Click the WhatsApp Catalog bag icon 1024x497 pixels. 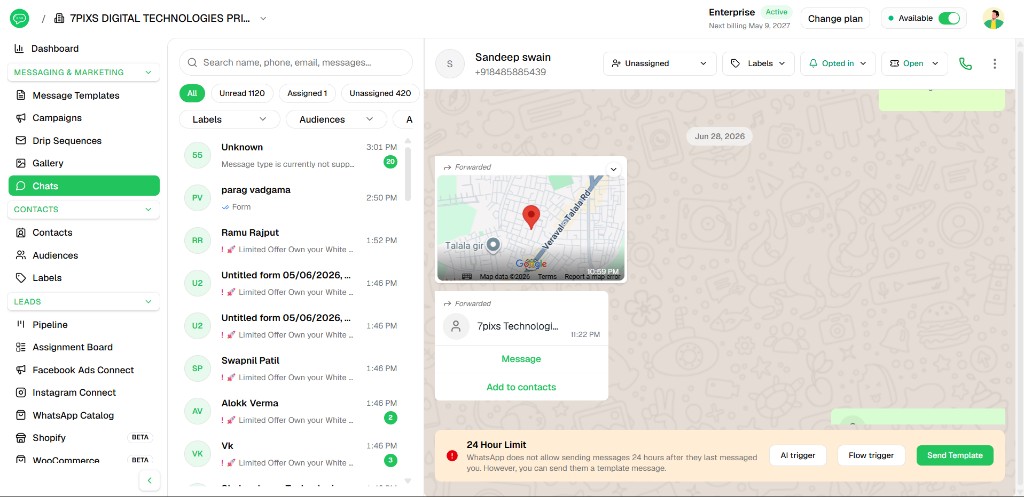[21, 415]
